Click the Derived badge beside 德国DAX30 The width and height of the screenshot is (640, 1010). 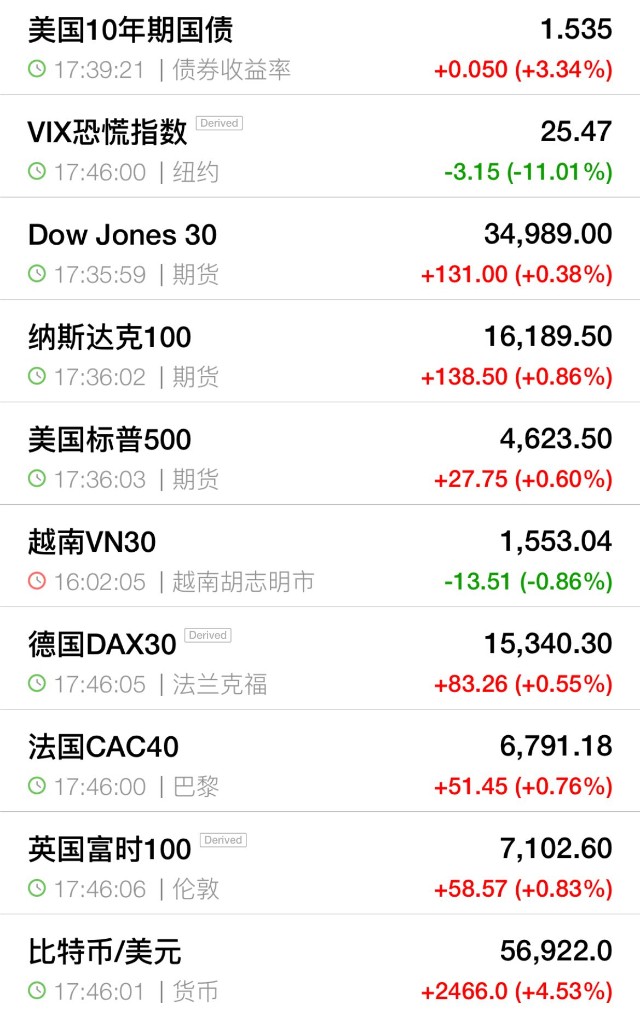pyautogui.click(x=207, y=635)
